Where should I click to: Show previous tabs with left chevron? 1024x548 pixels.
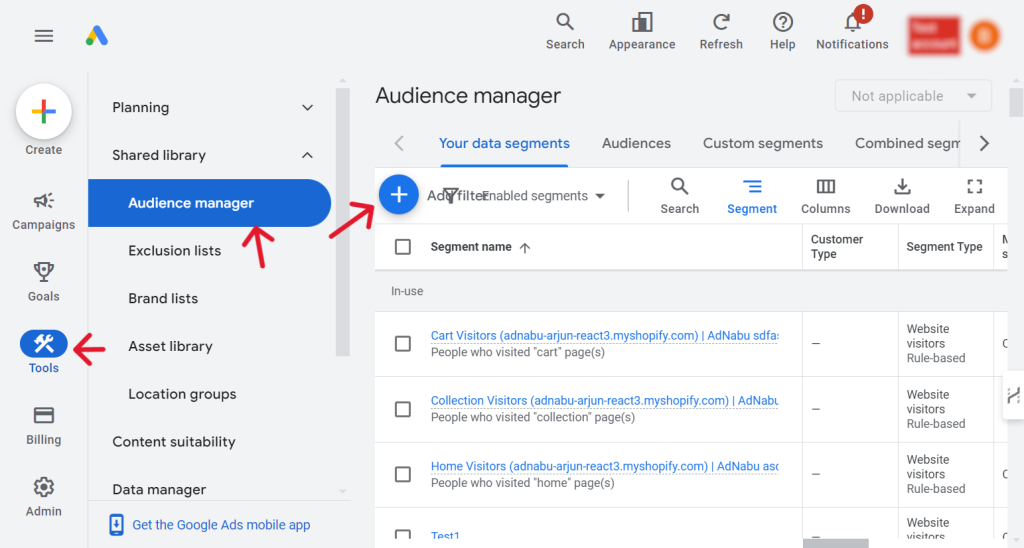point(400,143)
